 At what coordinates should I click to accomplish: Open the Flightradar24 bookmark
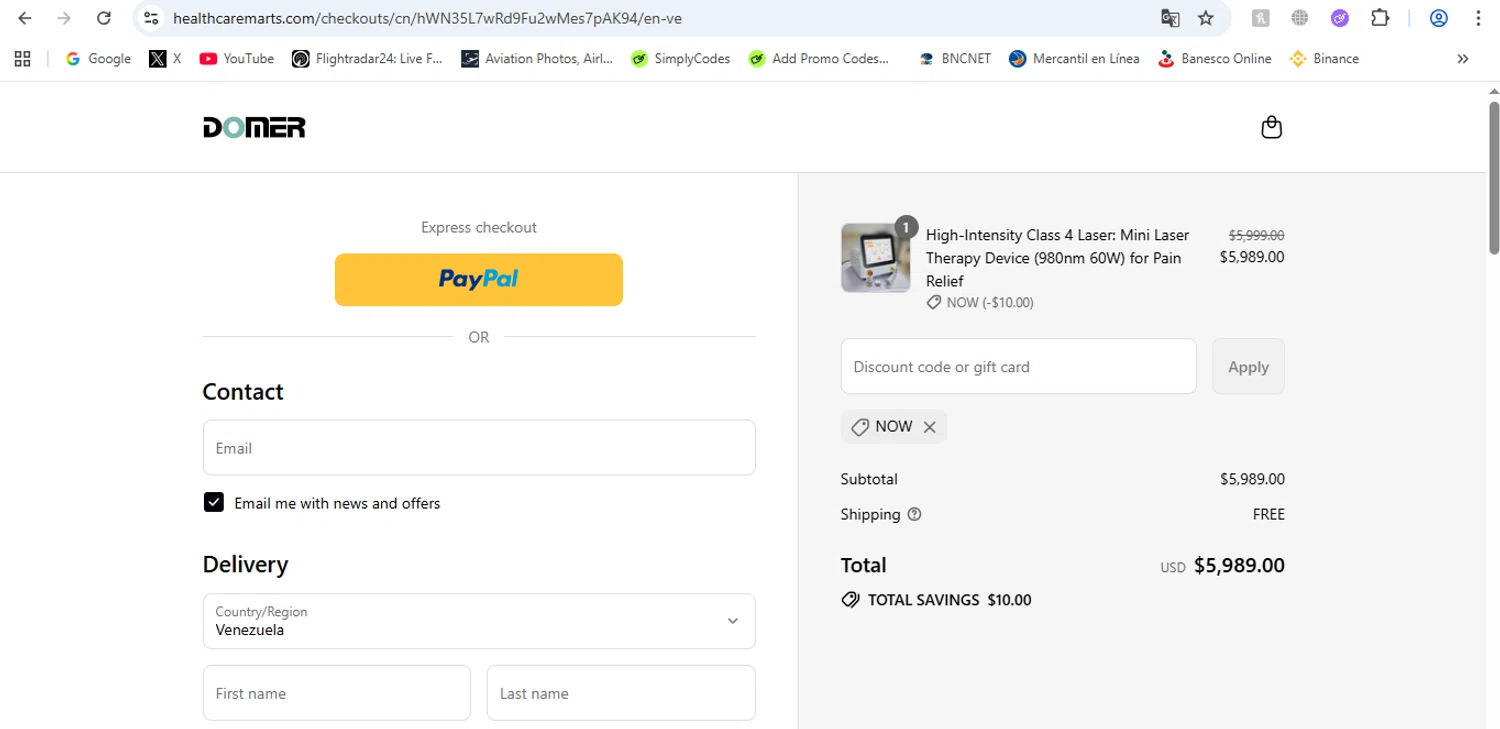coord(367,59)
